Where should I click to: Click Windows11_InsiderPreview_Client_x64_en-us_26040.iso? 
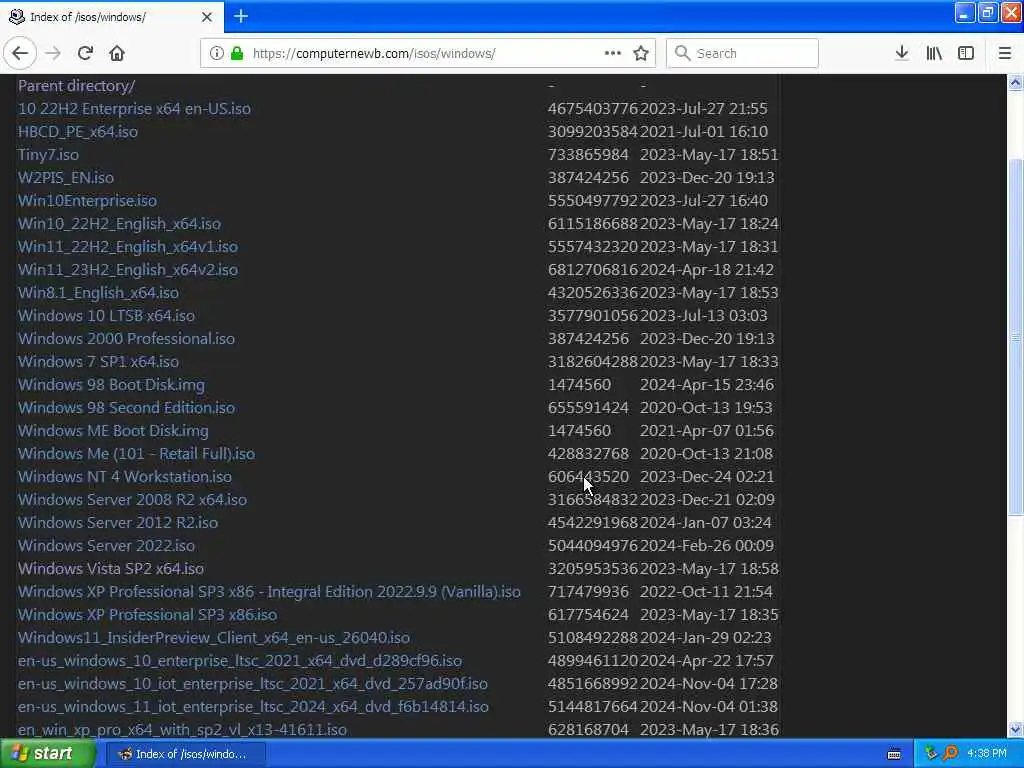pyautogui.click(x=214, y=637)
